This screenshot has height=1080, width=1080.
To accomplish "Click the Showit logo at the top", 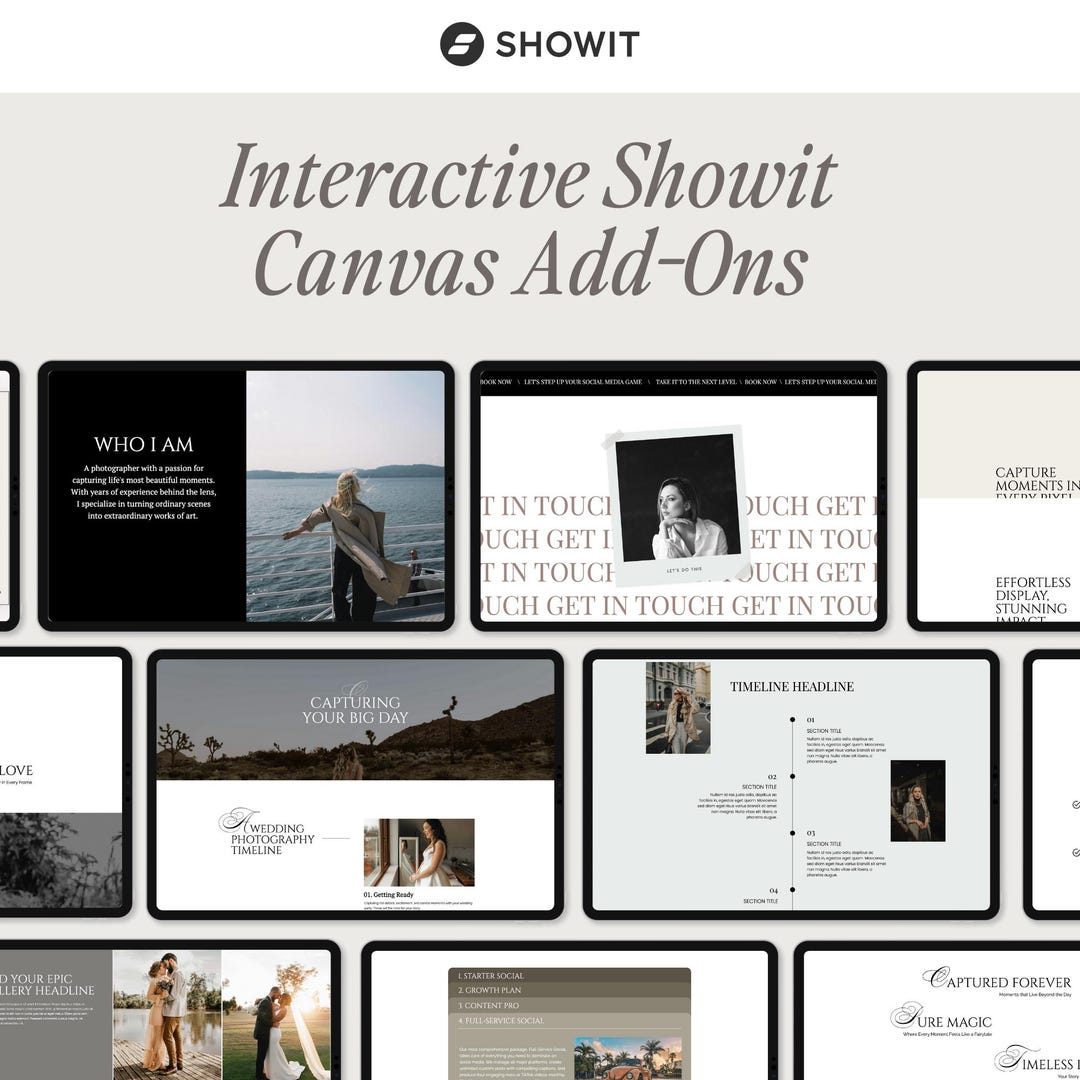I will coord(540,43).
